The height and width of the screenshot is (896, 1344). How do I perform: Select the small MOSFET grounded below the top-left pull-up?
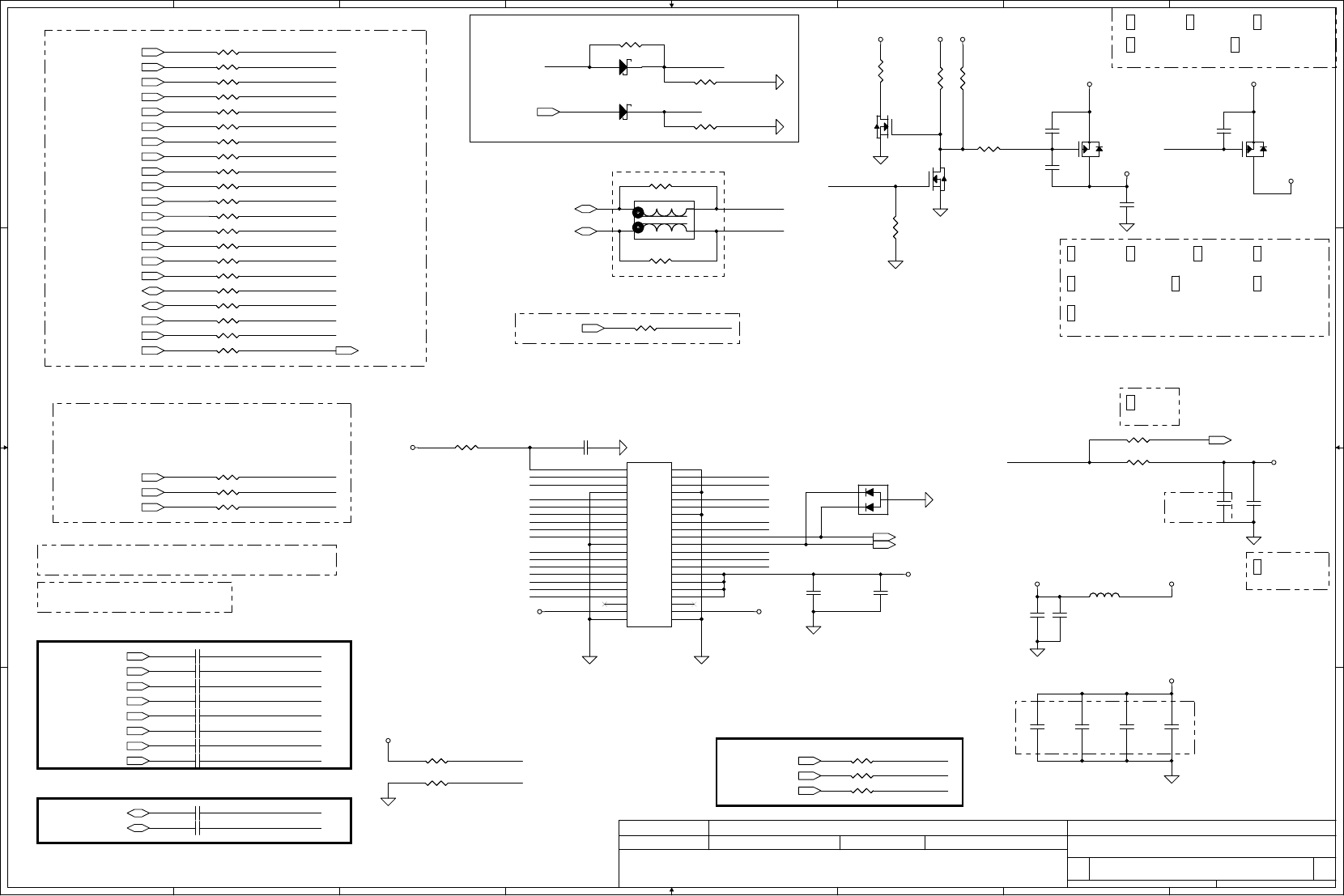[x=883, y=126]
